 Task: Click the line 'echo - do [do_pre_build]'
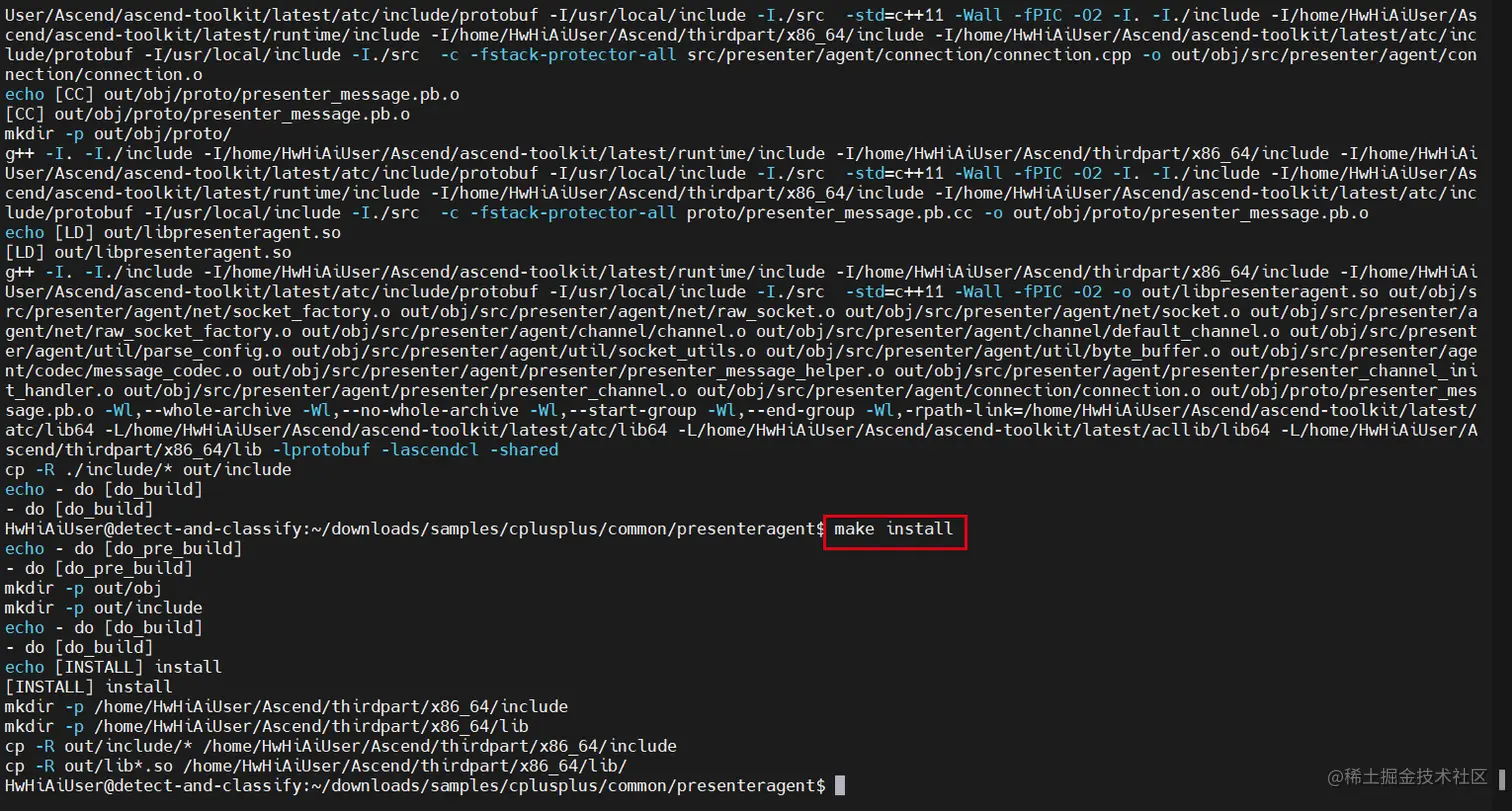[x=124, y=549]
